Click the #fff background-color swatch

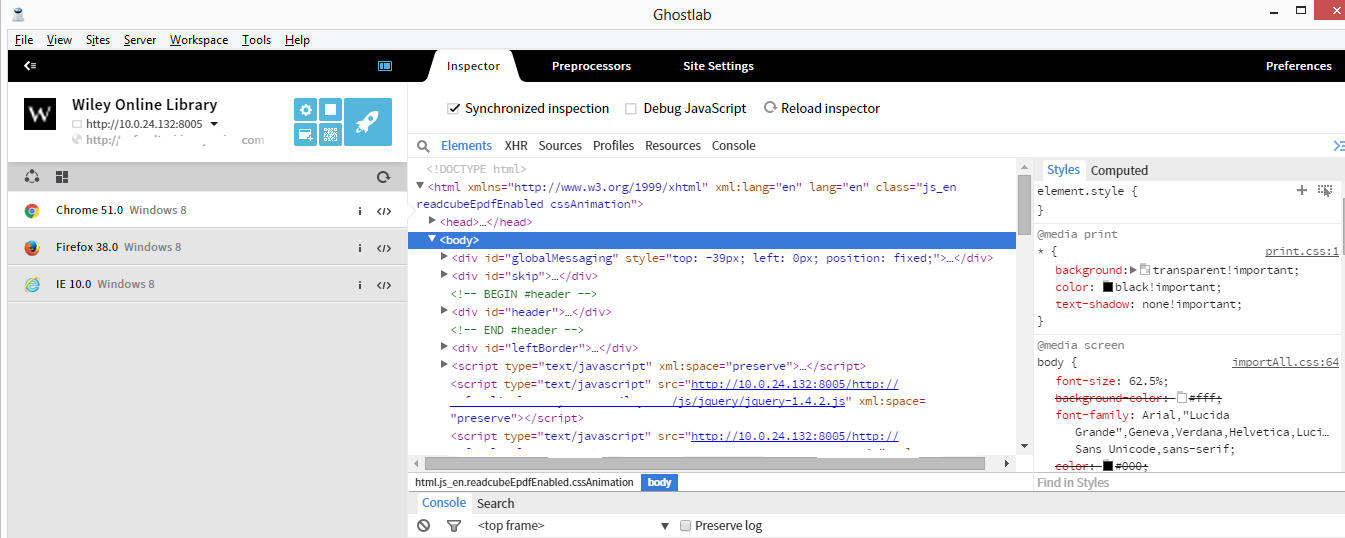1181,398
